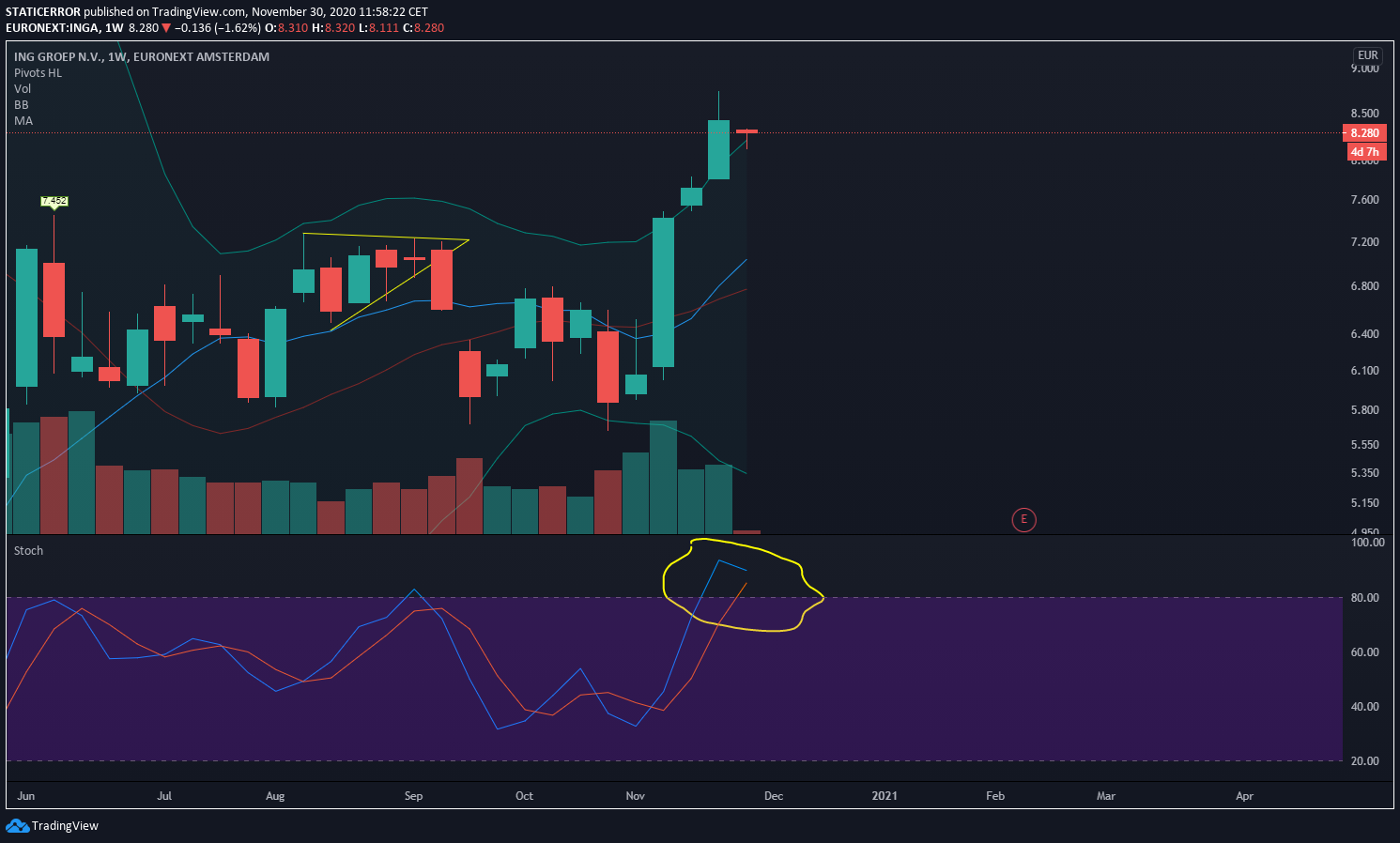Click the 7.452 pivot high label
This screenshot has width=1400, height=843.
coord(54,201)
